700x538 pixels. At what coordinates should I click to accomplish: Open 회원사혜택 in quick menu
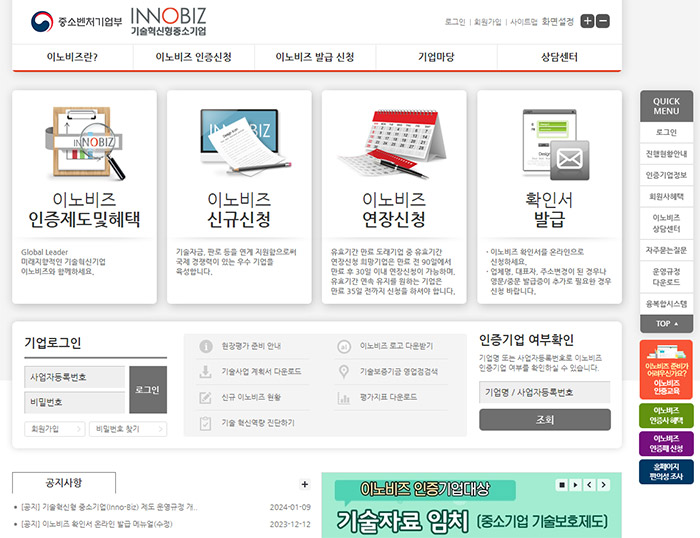(667, 196)
